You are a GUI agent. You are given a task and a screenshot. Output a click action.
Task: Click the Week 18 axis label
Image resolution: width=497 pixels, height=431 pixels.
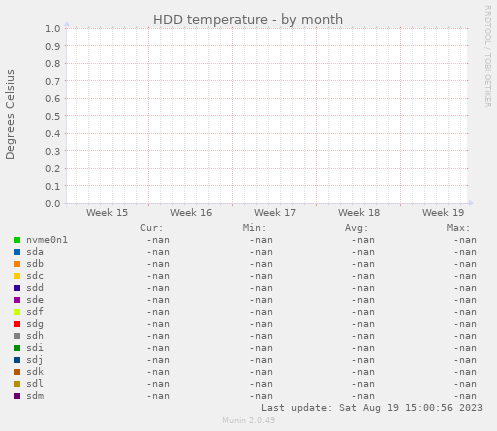point(359,213)
